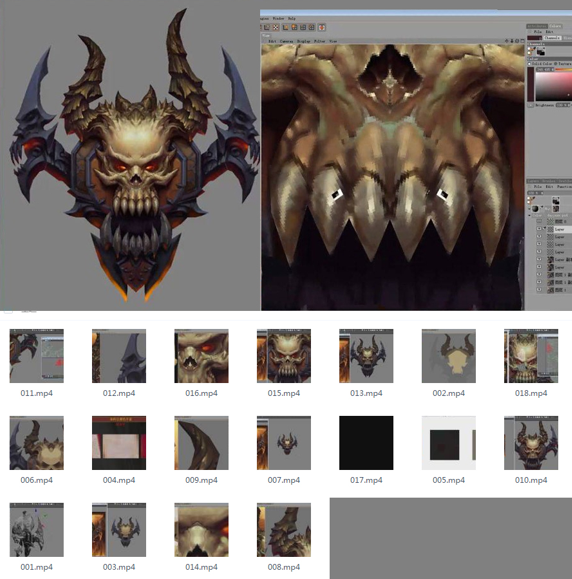Screen dimensions: 572x579
Task: Click the Channels button in the color panel
Action: coord(552,38)
